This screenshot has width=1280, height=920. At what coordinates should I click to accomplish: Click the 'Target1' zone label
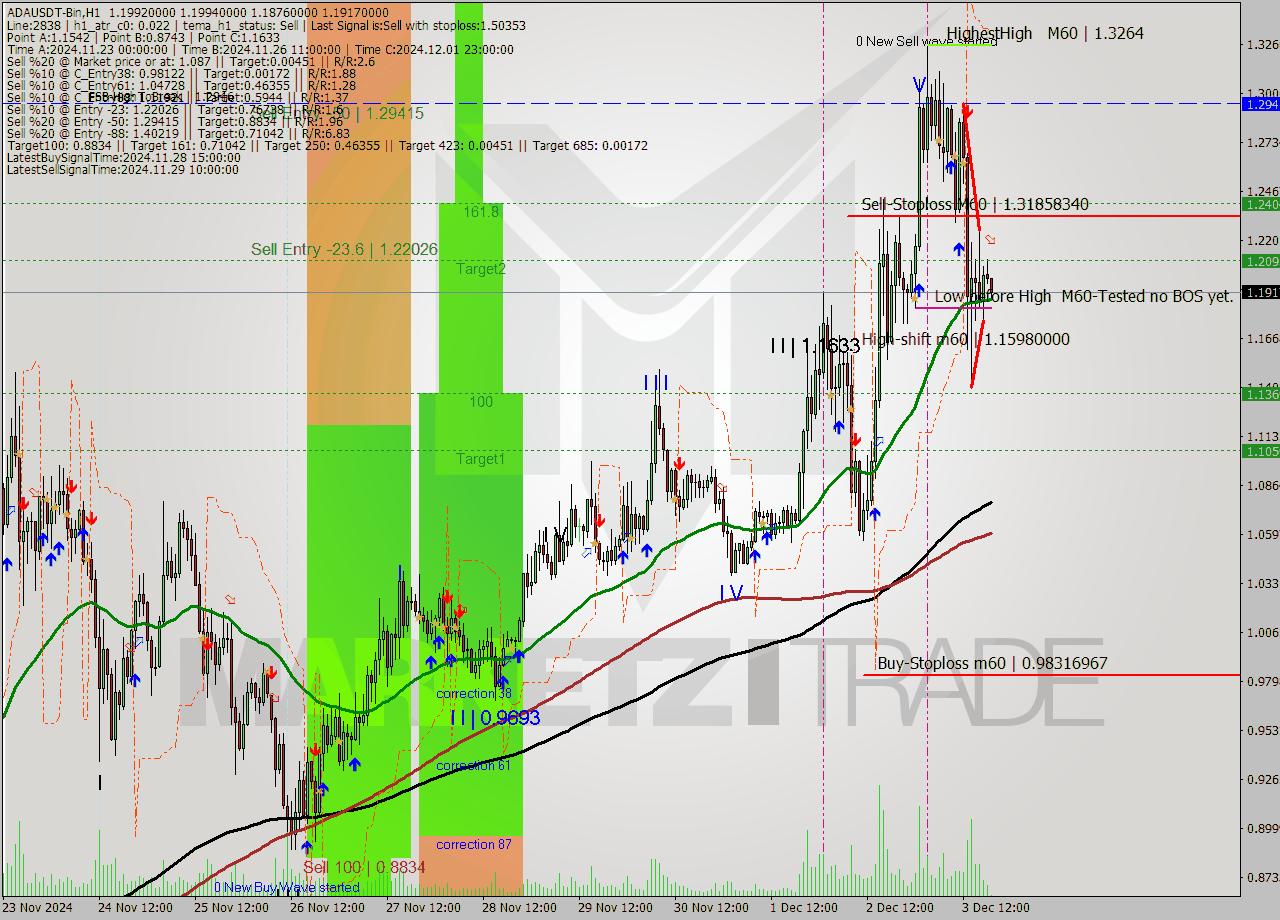(481, 459)
